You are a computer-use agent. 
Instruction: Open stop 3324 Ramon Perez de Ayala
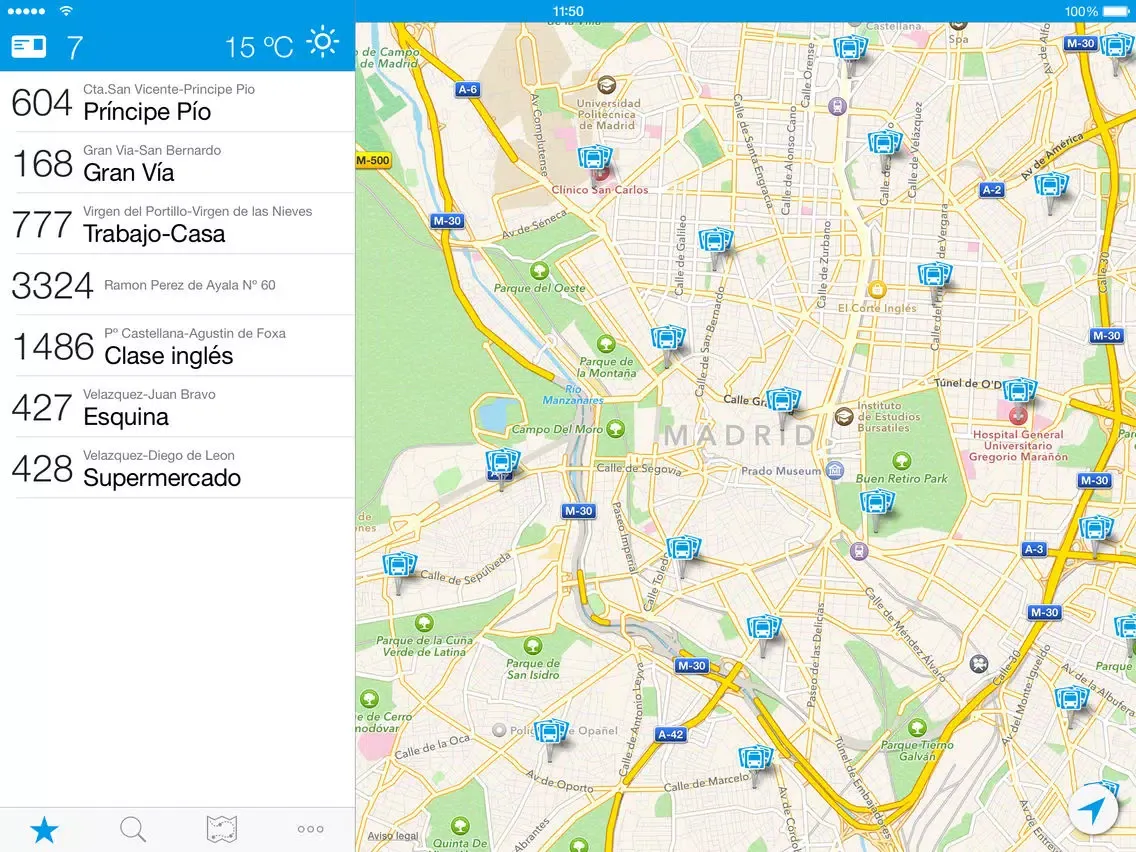pyautogui.click(x=177, y=285)
